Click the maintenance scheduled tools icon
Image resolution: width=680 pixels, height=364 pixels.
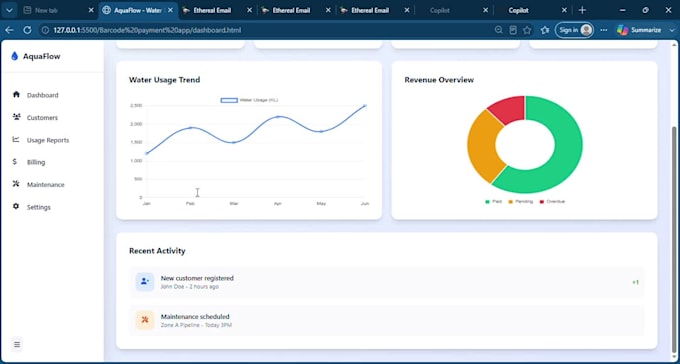pos(145,320)
